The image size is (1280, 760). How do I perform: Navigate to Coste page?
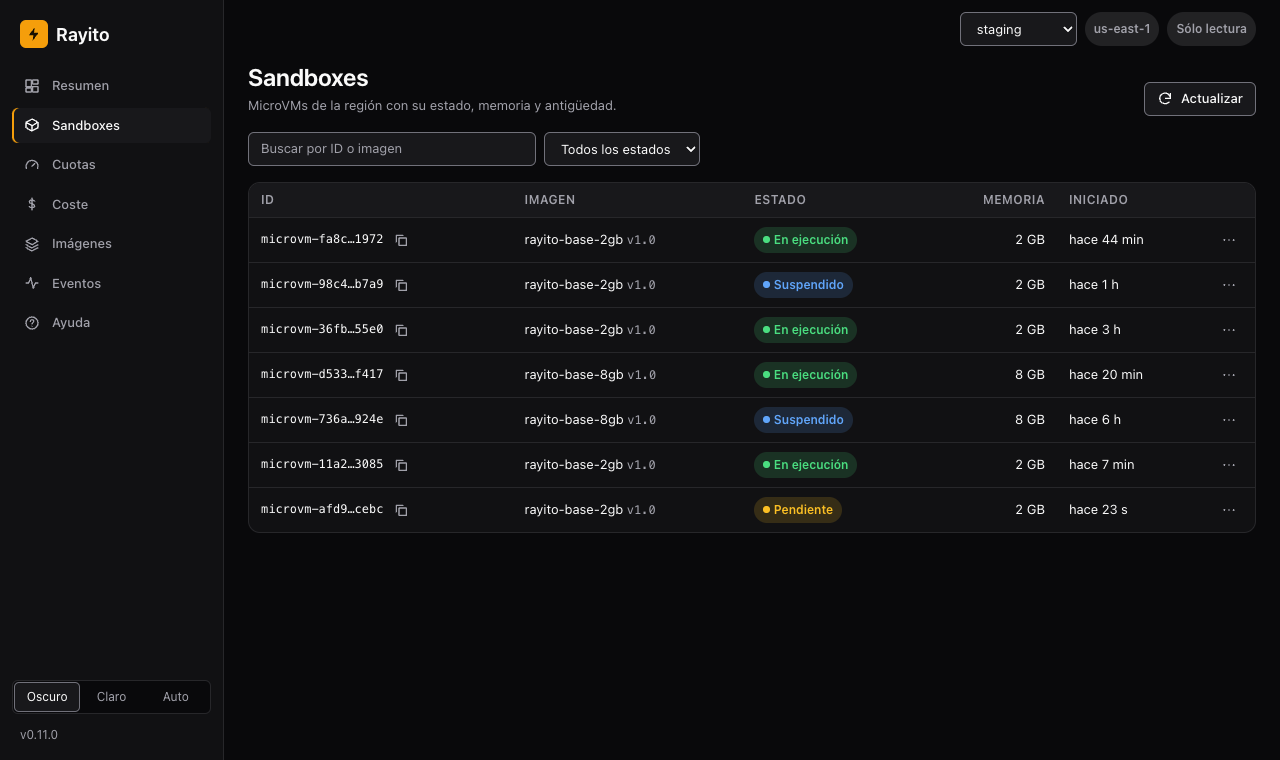point(112,204)
